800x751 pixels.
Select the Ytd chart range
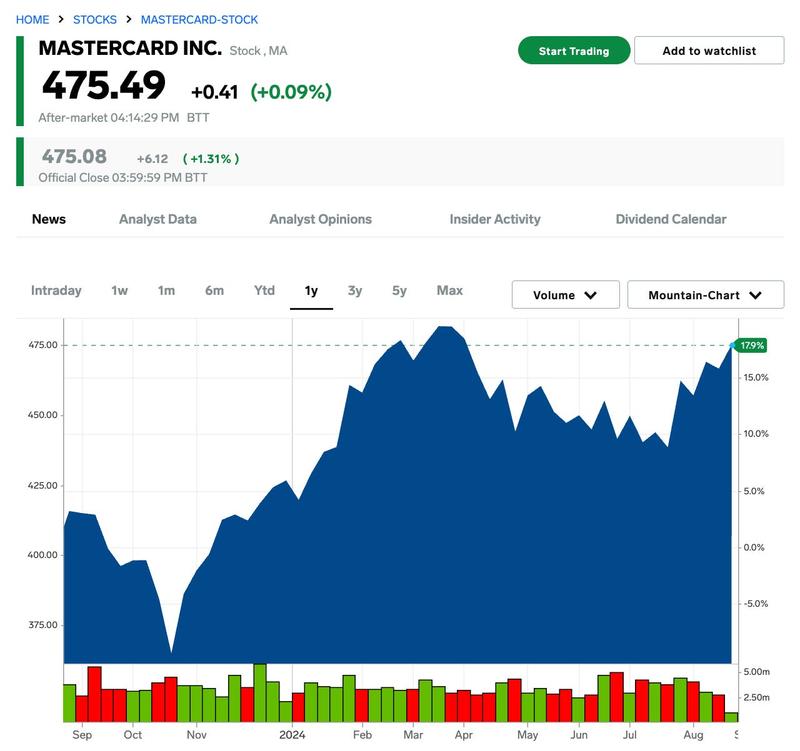tap(264, 290)
